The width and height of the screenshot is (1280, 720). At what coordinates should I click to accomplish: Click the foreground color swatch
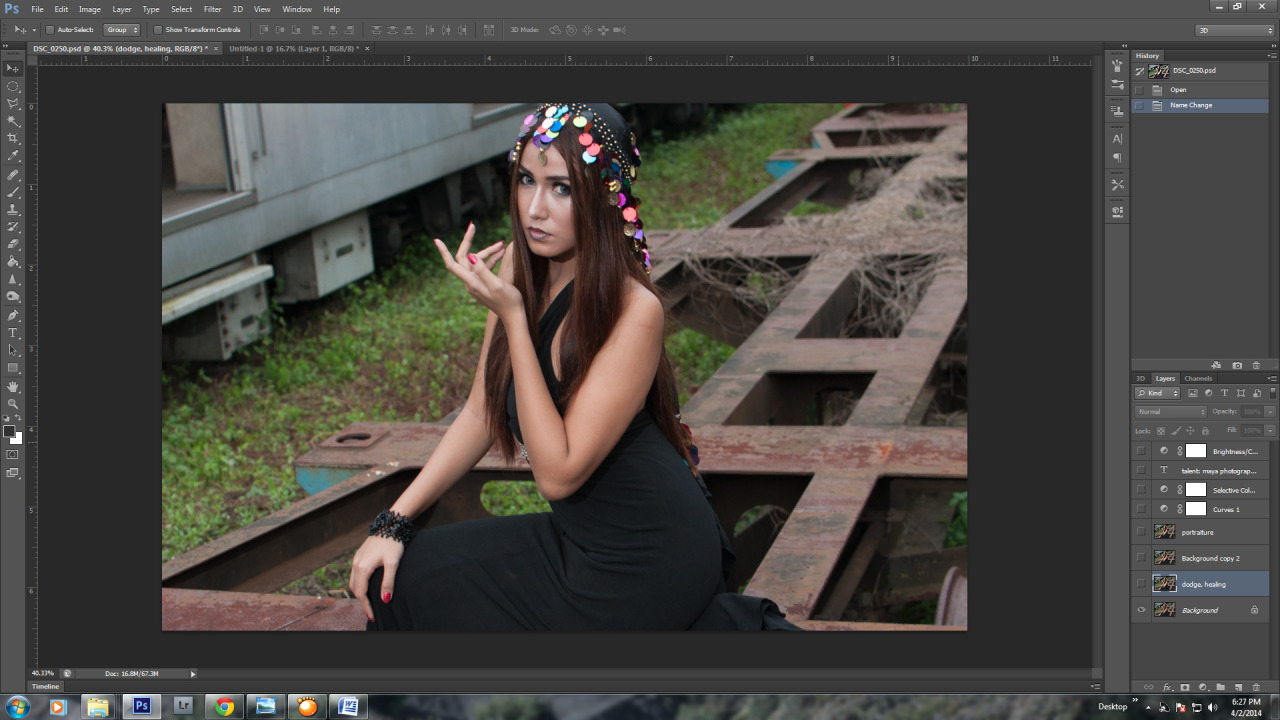point(9,432)
